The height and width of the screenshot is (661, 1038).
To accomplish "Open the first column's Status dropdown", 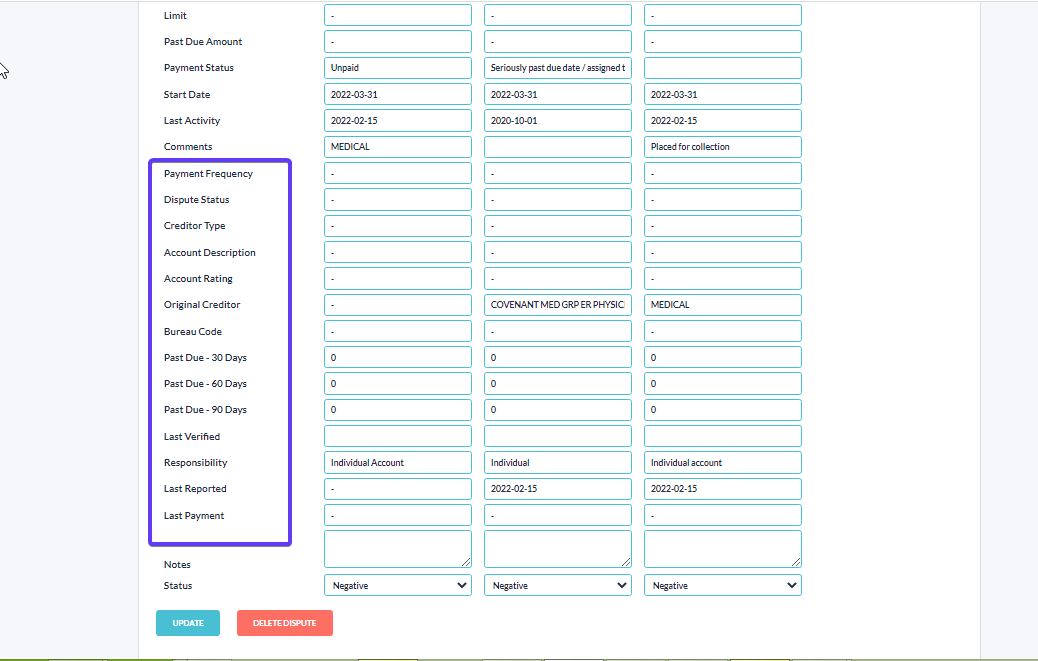I will [397, 585].
